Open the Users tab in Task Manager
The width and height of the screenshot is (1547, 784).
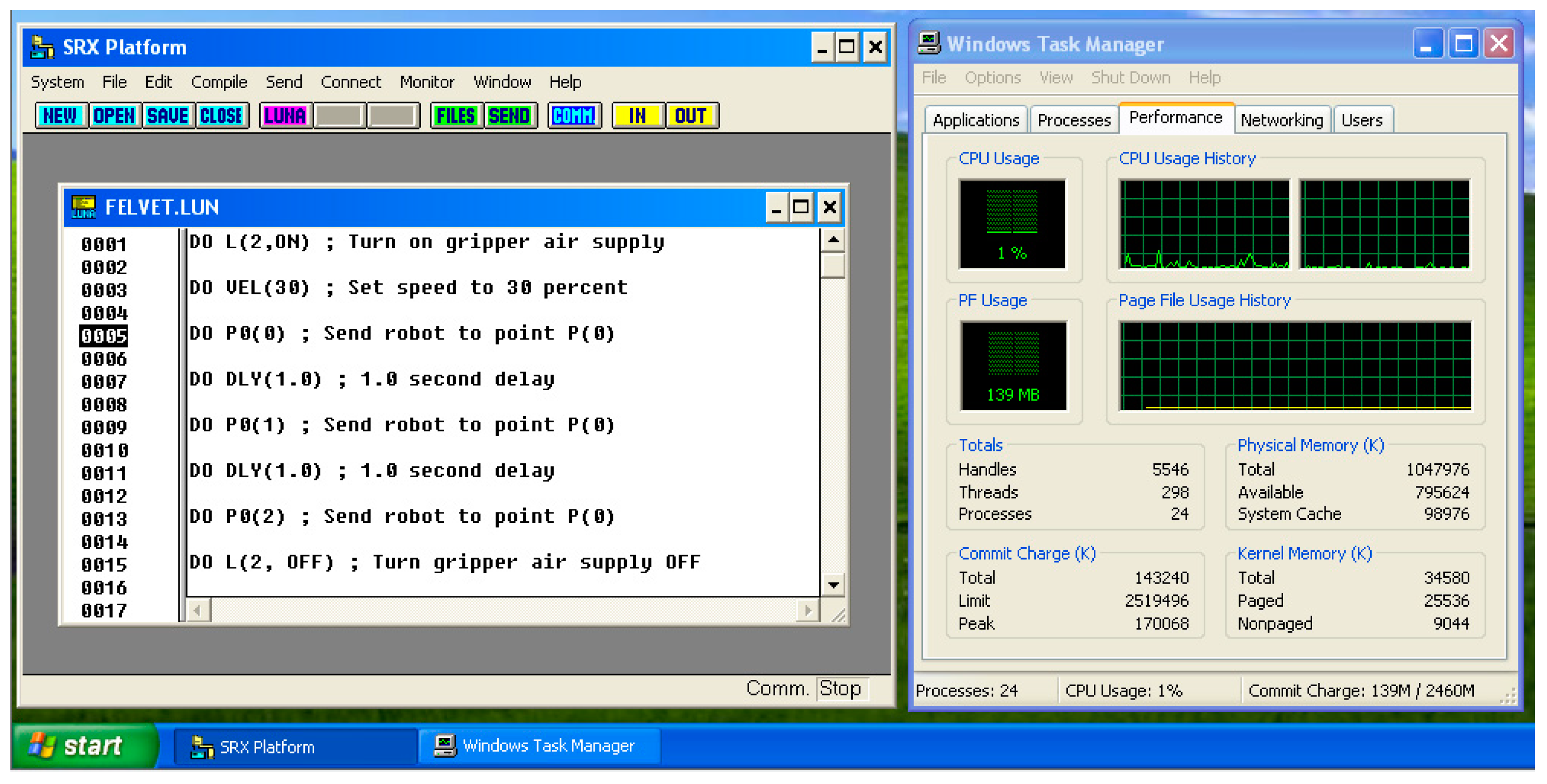tap(1361, 120)
